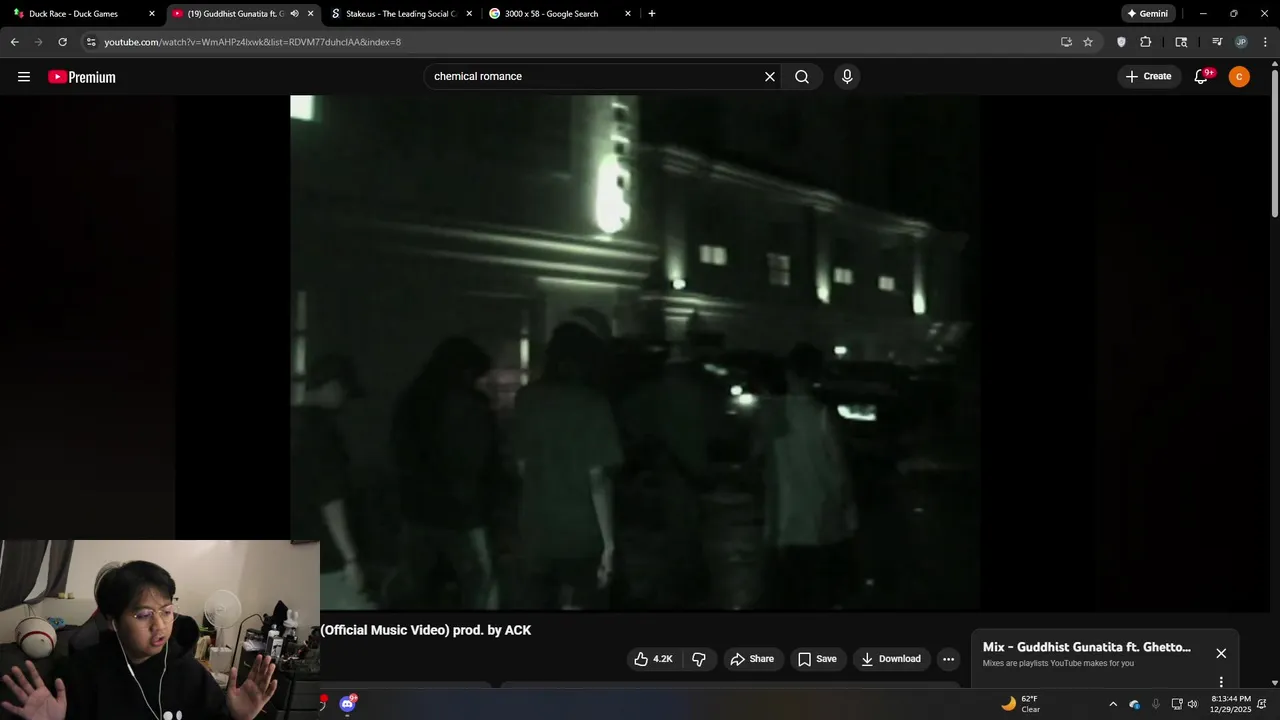Open the taskbar microphone tray icon
Viewport: 1280px width, 720px height.
pyautogui.click(x=1156, y=704)
